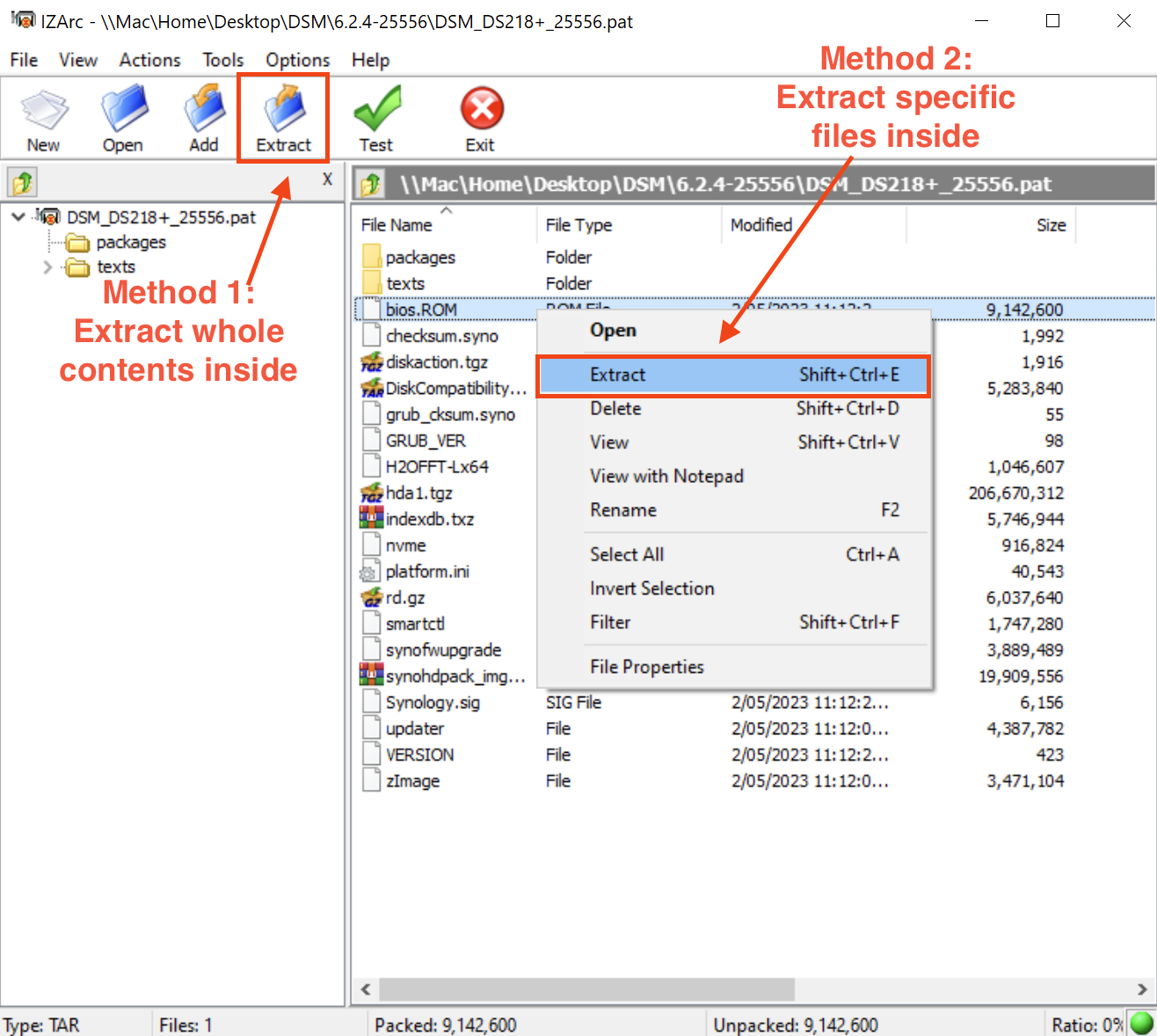Click the scrollbar right arrow
Image resolution: width=1157 pixels, height=1036 pixels.
point(1142,989)
